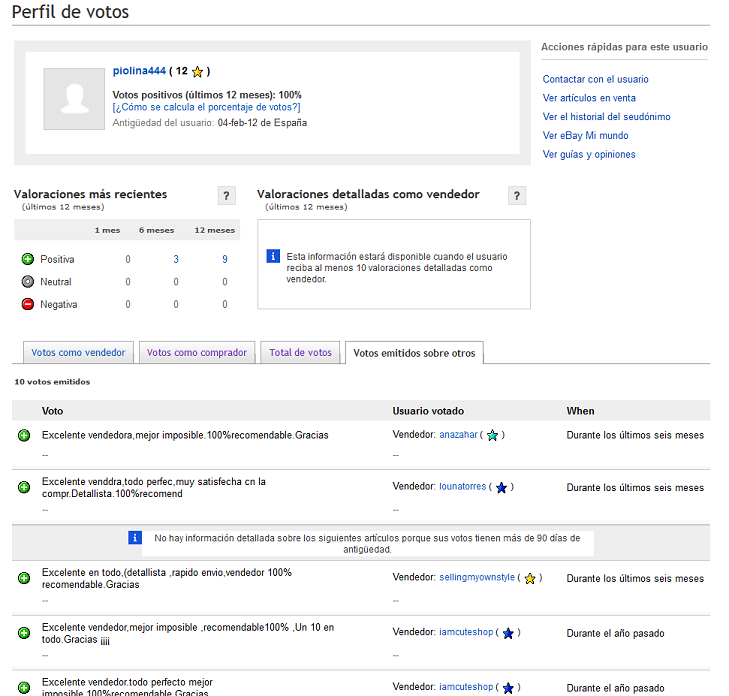
Task: Switch to the Votos como vendedor tab
Action: 78,353
